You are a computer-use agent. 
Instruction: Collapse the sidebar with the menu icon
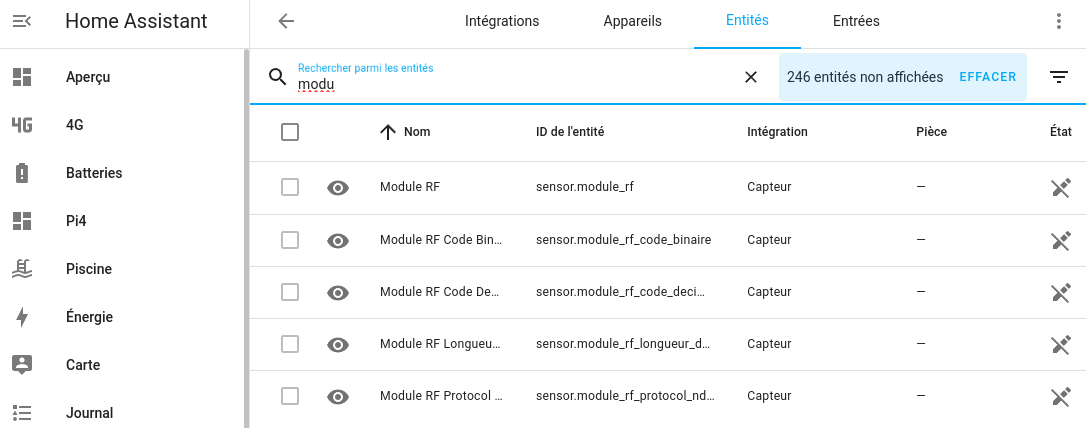click(22, 21)
